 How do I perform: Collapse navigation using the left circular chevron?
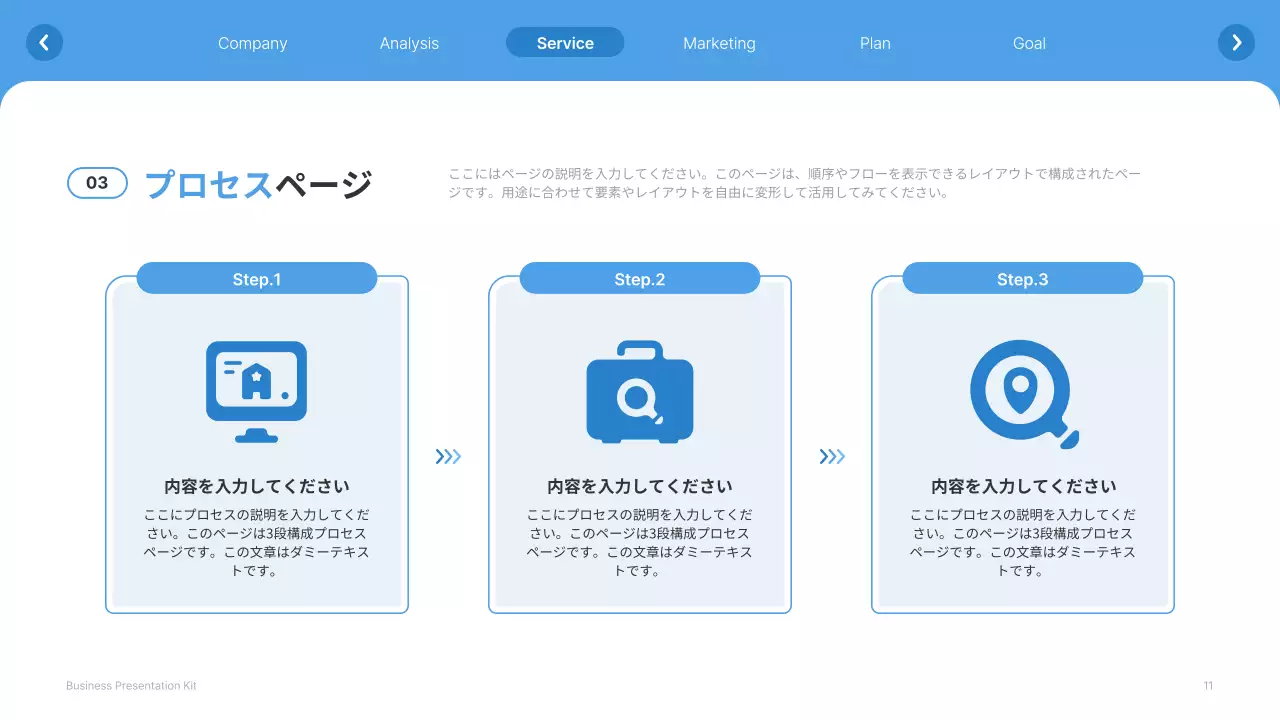(x=44, y=42)
